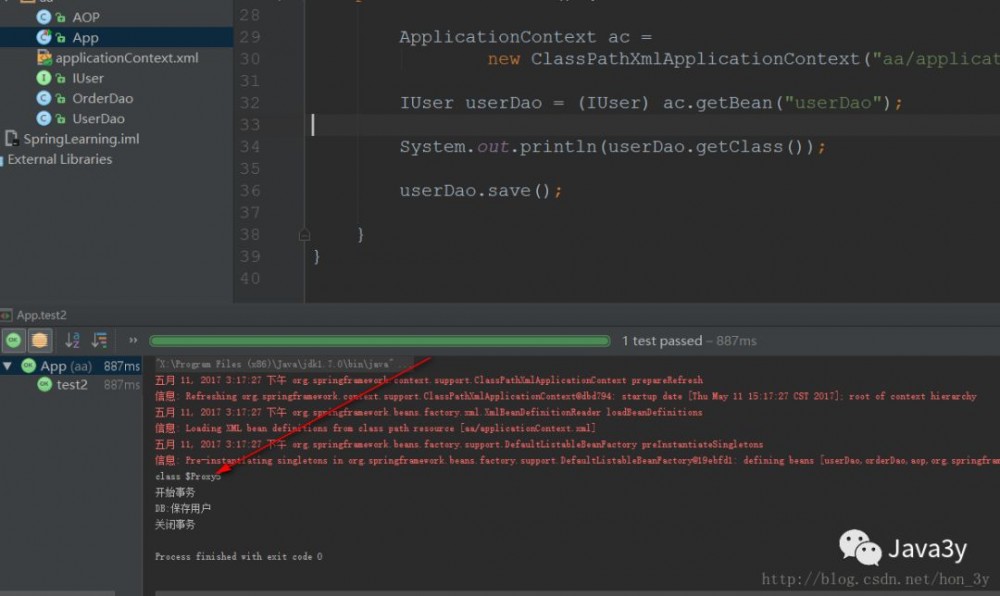Select UserDao in the project tree
The width and height of the screenshot is (1000, 596).
98,119
